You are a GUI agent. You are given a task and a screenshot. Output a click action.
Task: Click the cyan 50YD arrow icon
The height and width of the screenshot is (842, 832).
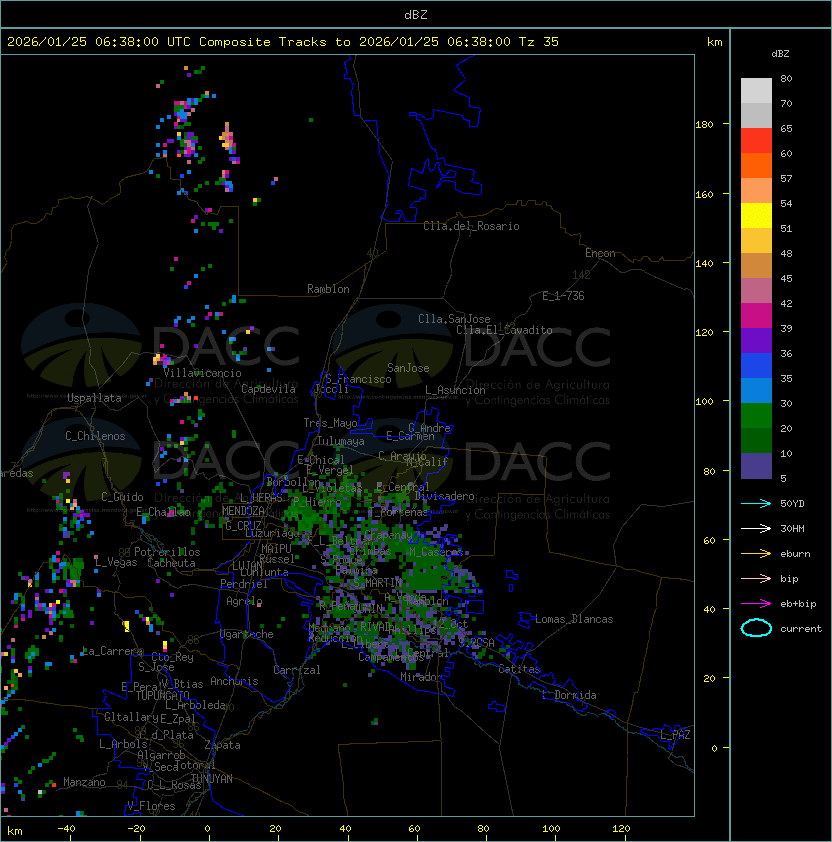[x=756, y=504]
